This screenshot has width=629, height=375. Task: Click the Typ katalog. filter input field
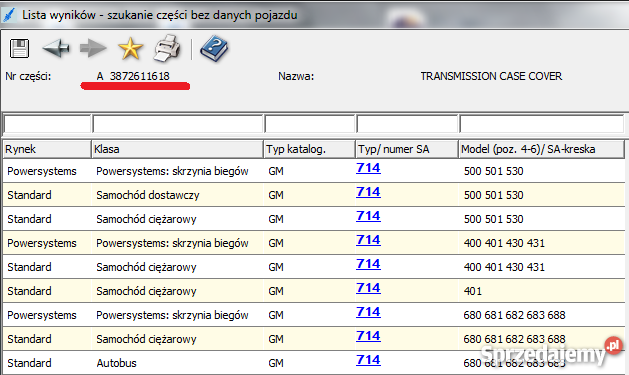pos(310,124)
